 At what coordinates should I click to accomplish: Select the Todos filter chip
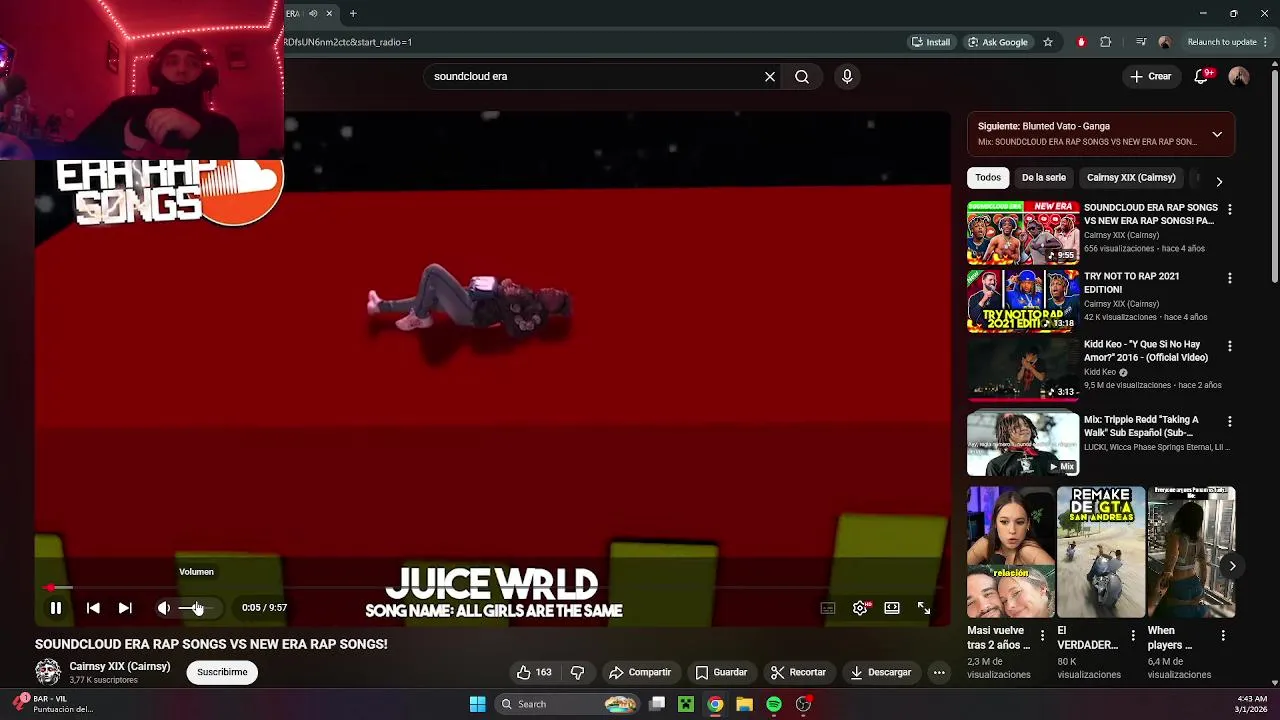point(988,177)
